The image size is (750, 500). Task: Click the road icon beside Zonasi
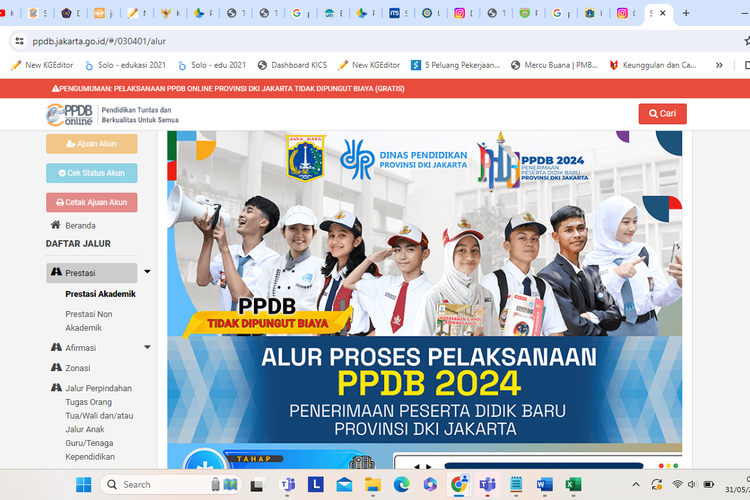point(56,368)
